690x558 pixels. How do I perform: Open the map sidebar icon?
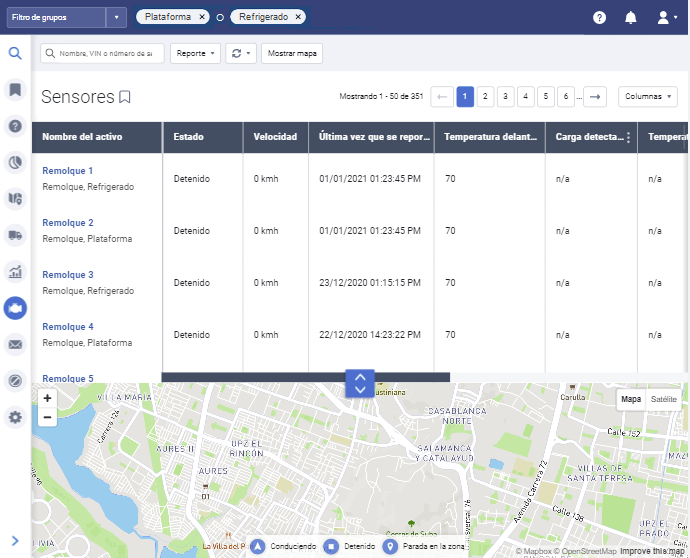click(x=15, y=199)
